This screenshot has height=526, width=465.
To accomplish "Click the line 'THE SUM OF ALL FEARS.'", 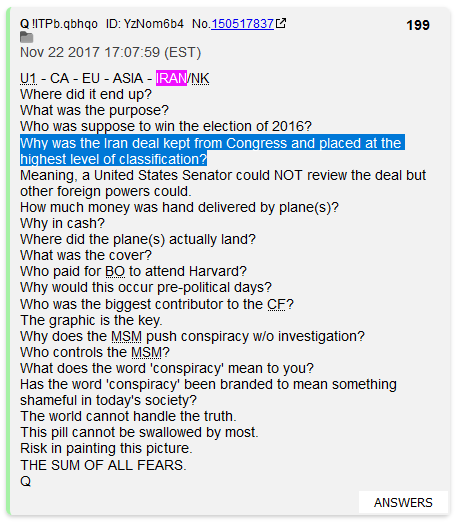I will pos(103,465).
